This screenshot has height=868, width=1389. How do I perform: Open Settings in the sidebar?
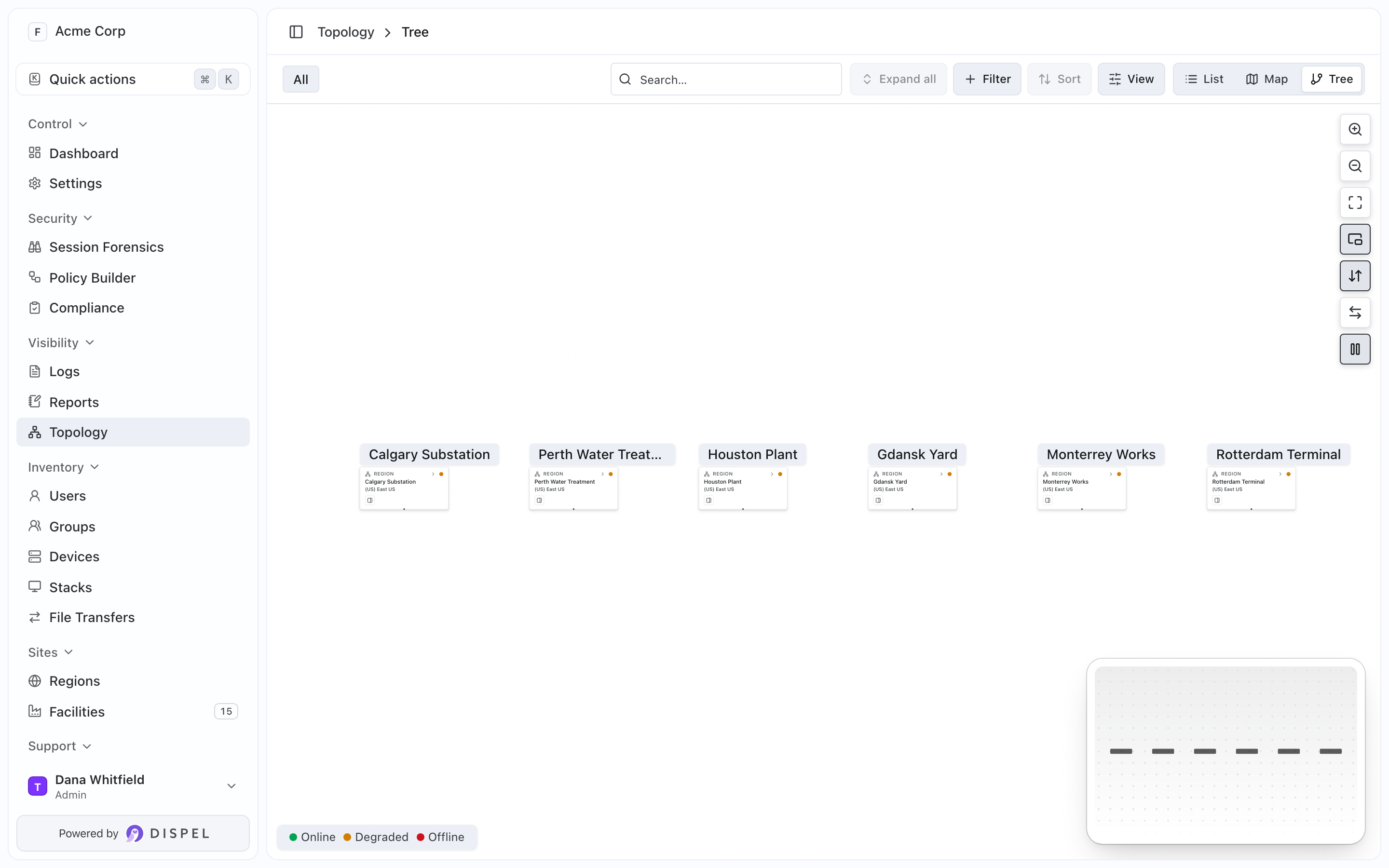click(x=133, y=183)
